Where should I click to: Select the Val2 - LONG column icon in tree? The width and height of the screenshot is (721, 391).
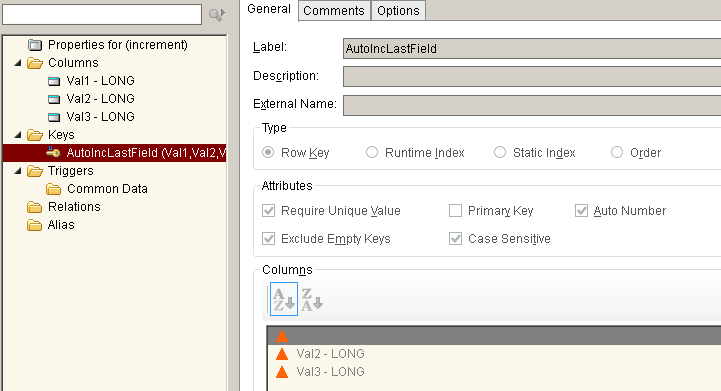(x=54, y=99)
